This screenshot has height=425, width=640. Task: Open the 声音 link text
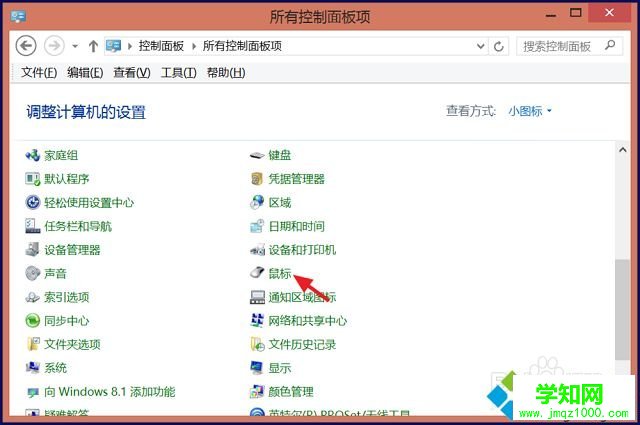tap(55, 274)
